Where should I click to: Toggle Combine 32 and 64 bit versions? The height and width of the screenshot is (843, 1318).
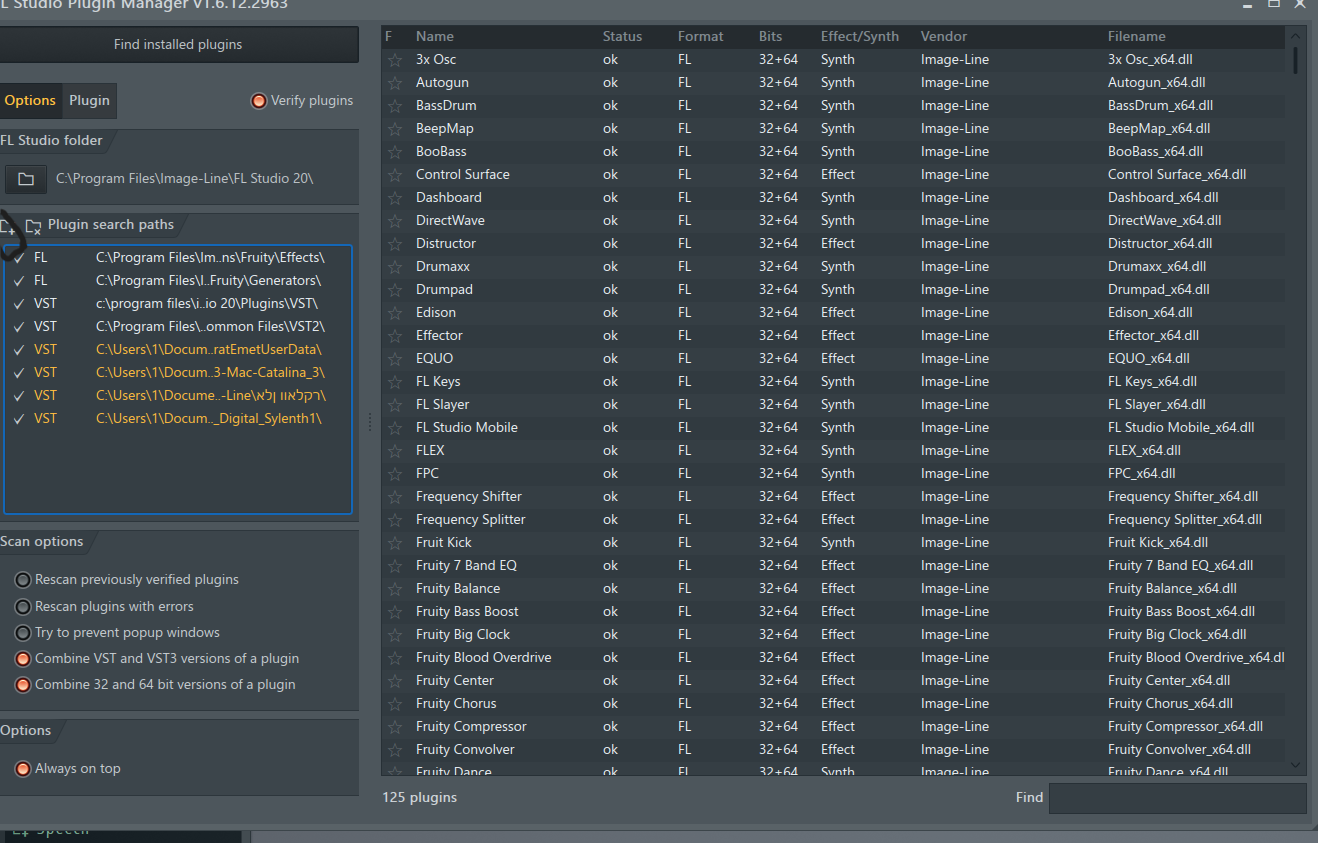tap(22, 685)
